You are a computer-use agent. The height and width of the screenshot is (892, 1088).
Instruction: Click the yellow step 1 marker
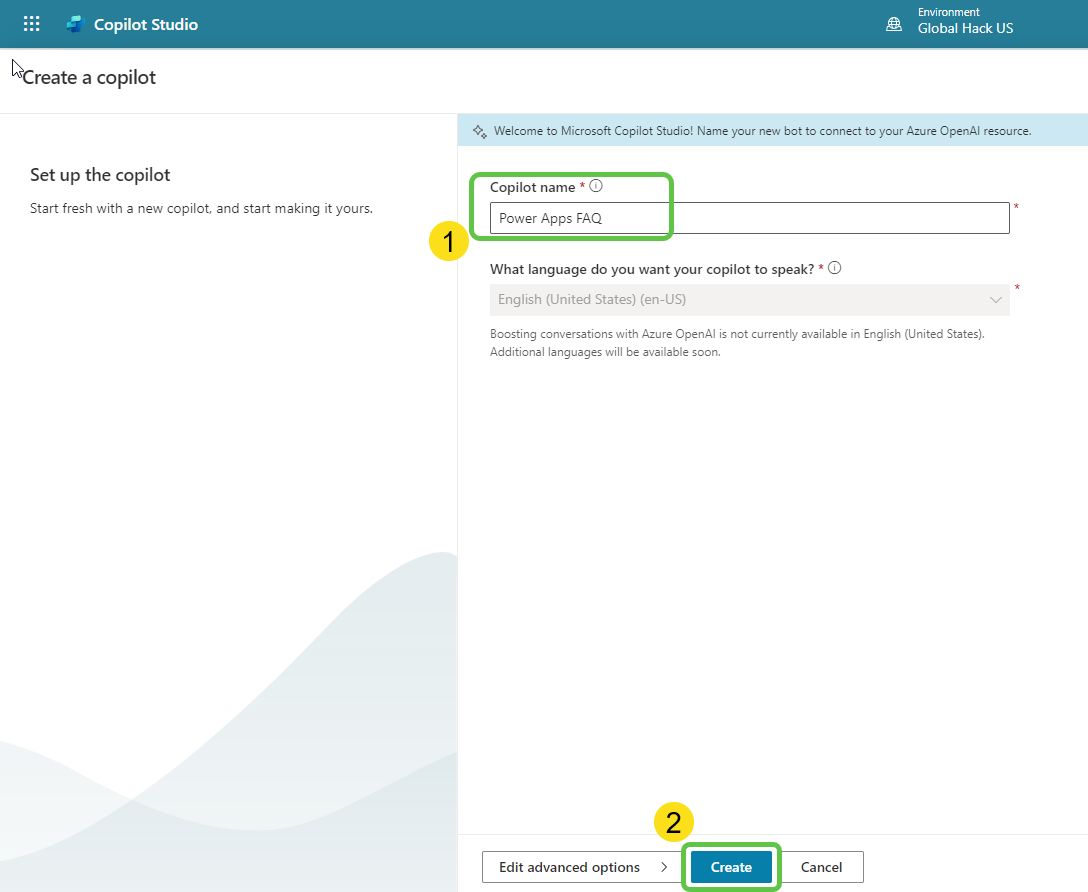[449, 241]
